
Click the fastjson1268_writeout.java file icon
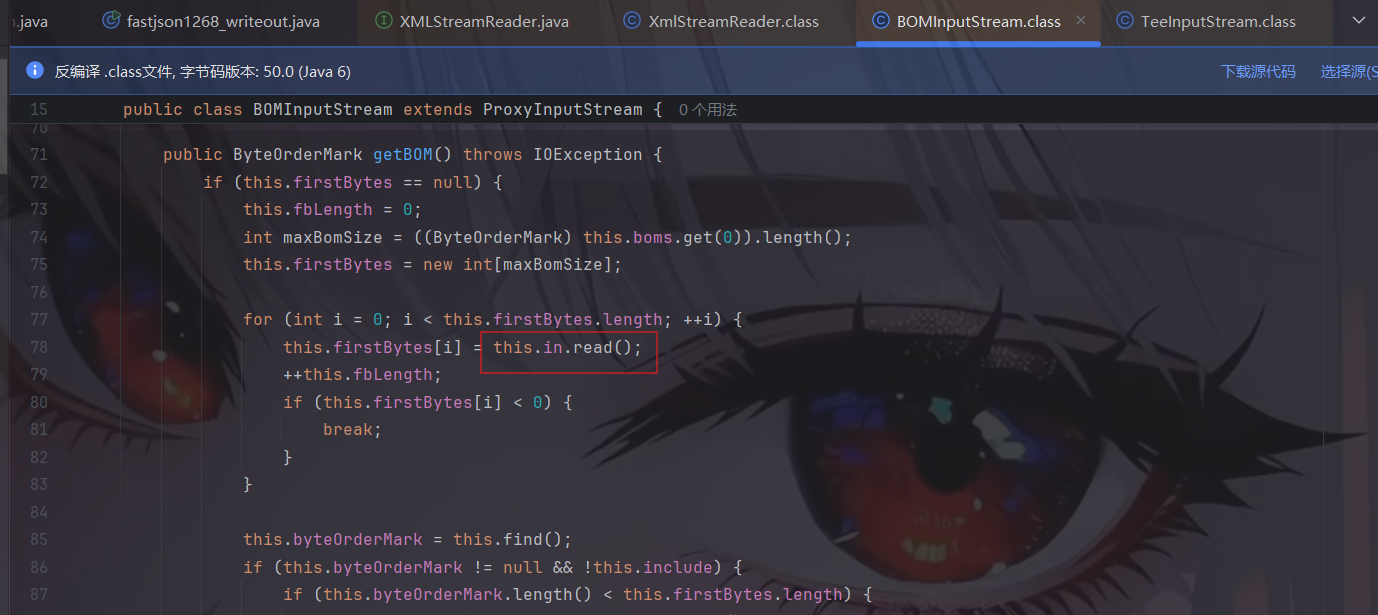tap(111, 21)
